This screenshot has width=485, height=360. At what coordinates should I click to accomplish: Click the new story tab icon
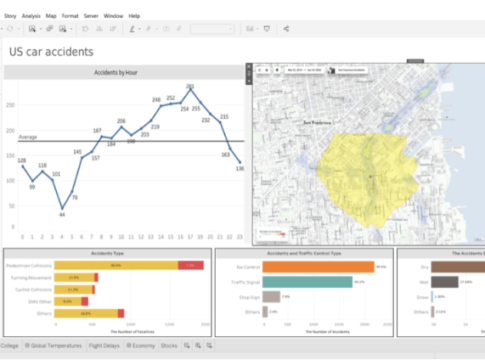(209, 346)
